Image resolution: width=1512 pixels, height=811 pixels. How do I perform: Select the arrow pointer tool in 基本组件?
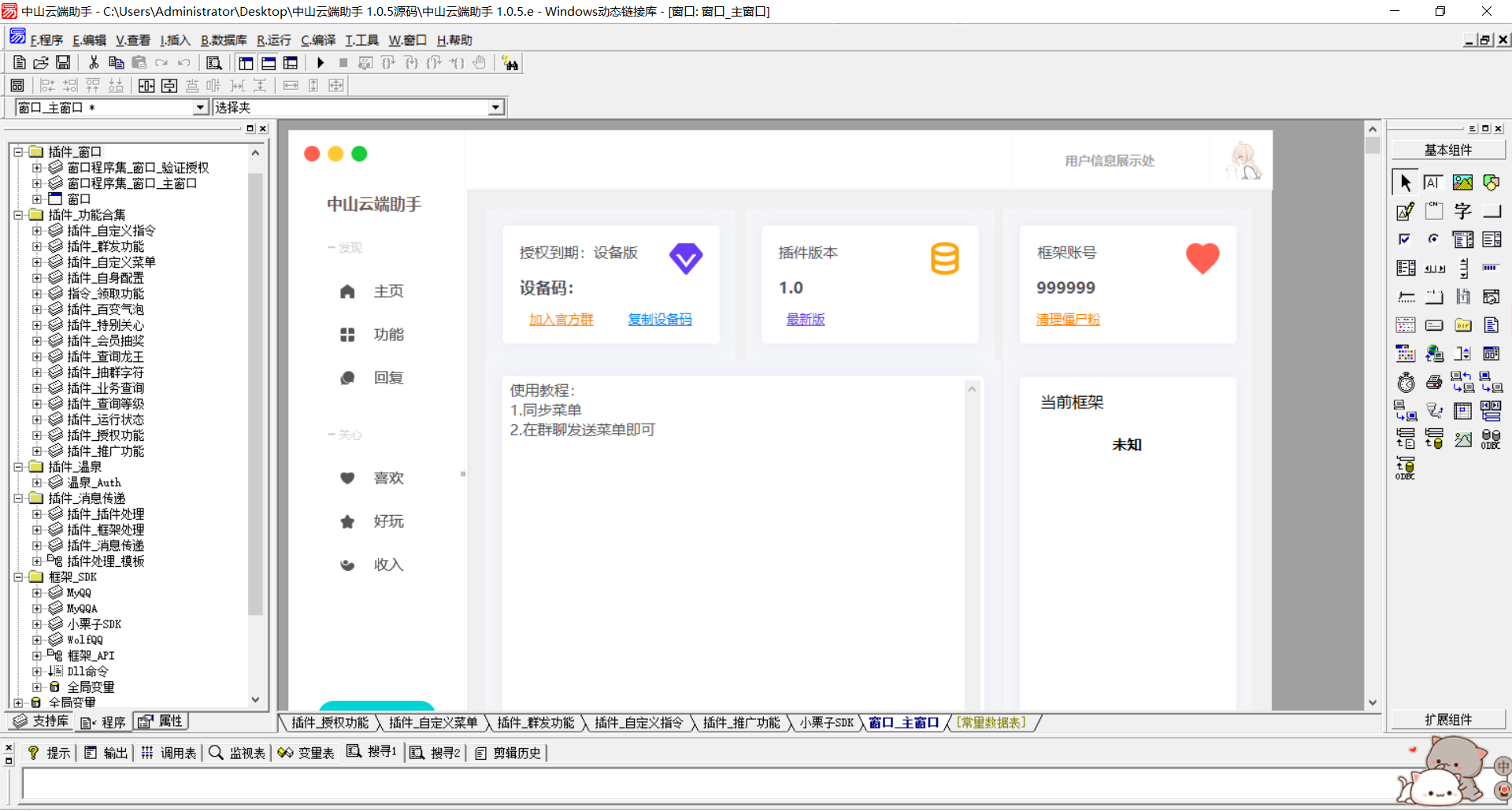pos(1405,182)
